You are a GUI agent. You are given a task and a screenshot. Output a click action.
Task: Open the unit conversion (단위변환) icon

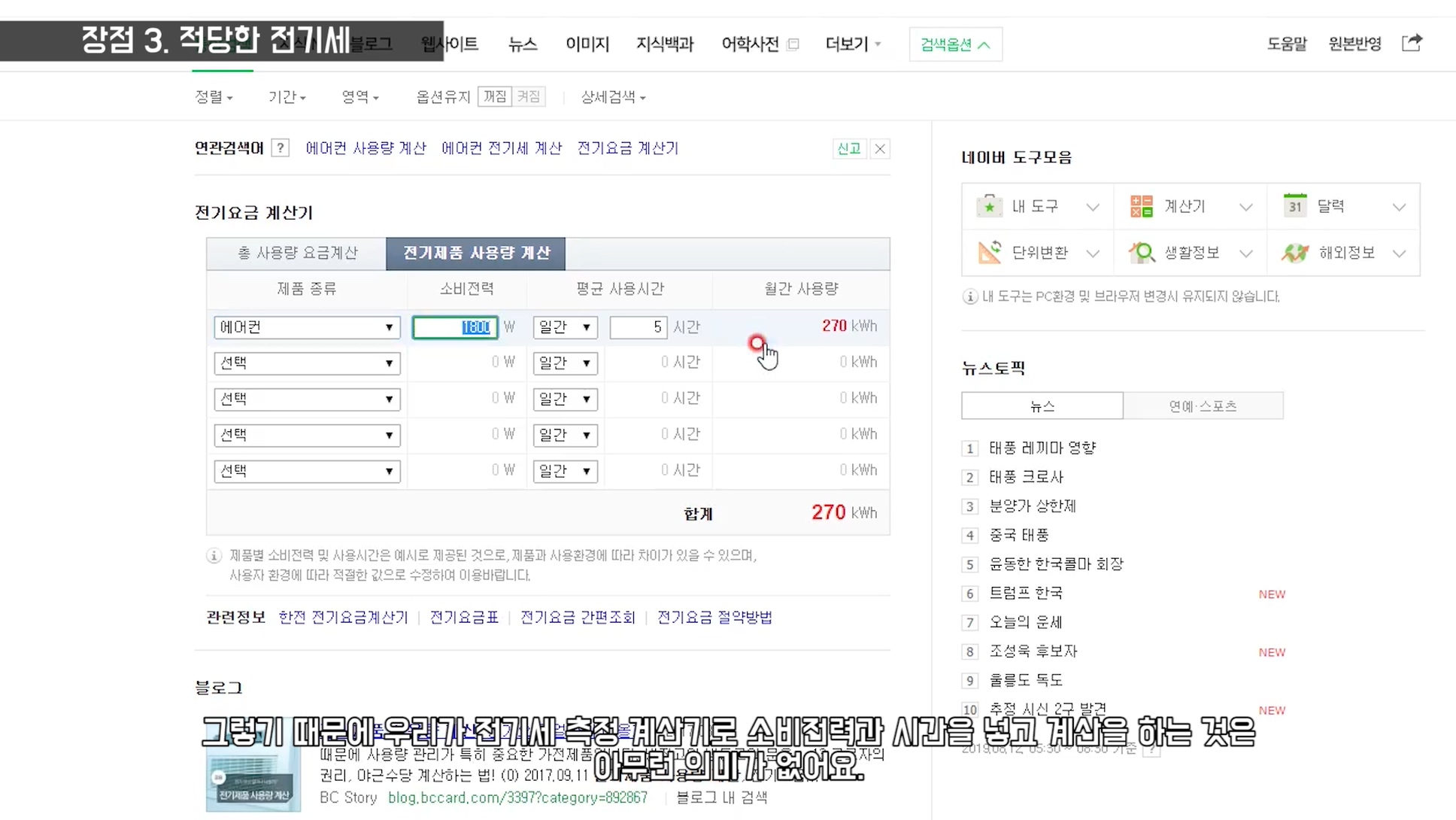pos(989,253)
